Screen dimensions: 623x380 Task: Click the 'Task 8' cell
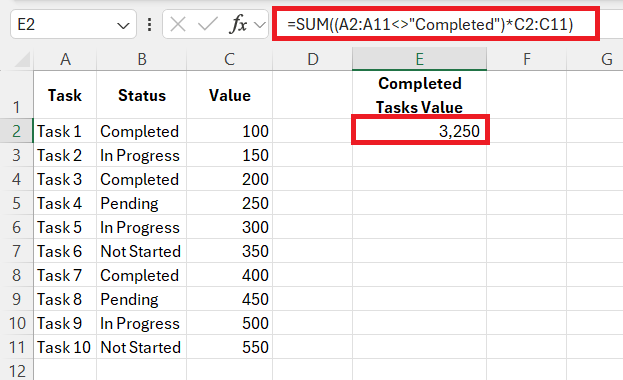pyautogui.click(x=65, y=299)
